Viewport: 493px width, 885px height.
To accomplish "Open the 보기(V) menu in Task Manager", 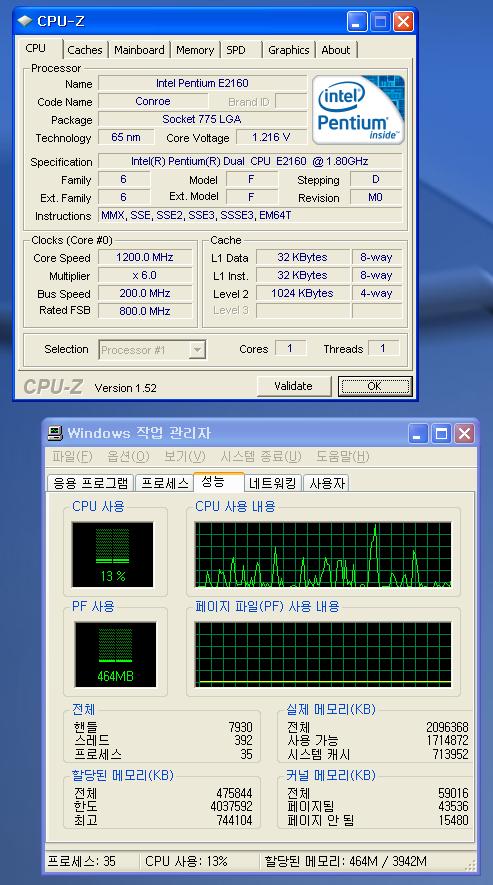I will 185,456.
